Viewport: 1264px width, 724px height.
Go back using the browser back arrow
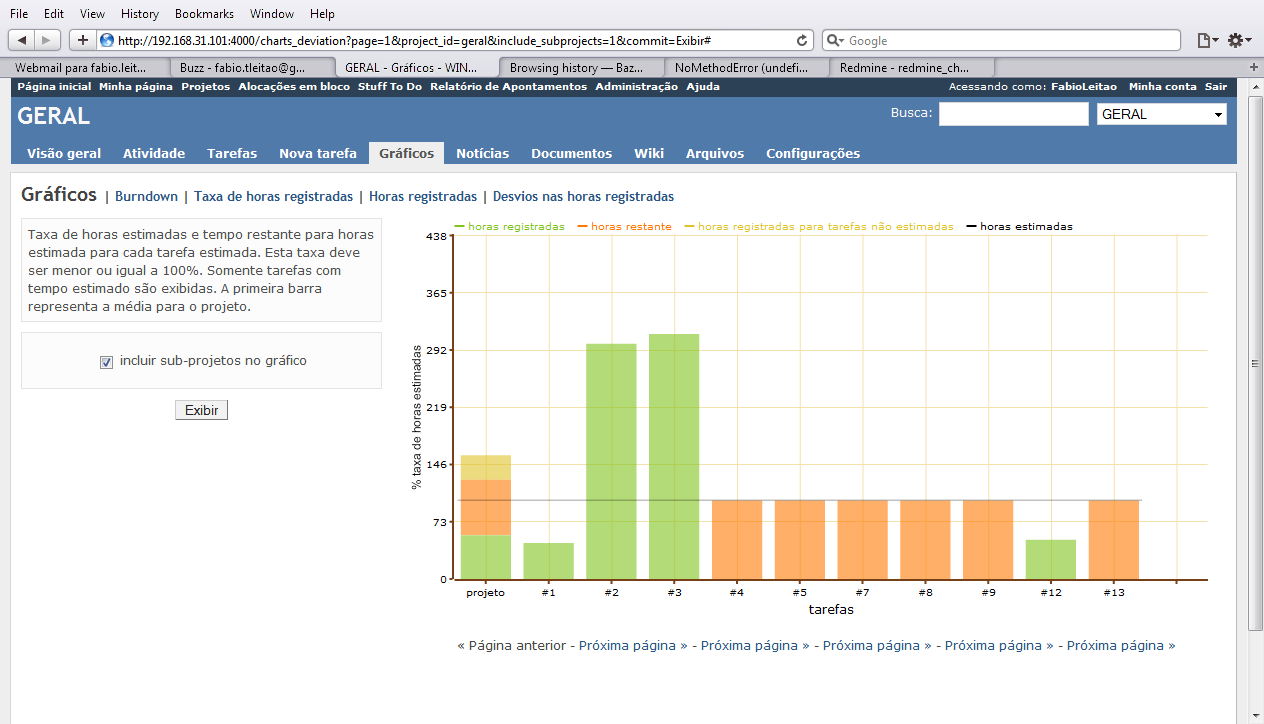[21, 40]
